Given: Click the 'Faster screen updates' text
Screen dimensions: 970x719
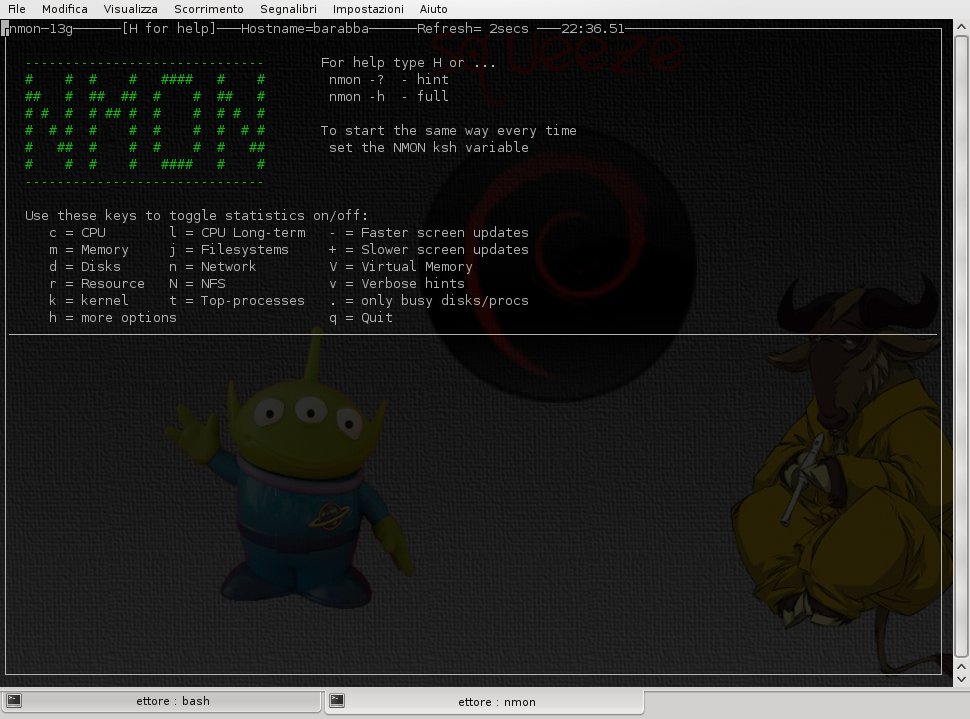Looking at the screenshot, I should pos(445,233).
